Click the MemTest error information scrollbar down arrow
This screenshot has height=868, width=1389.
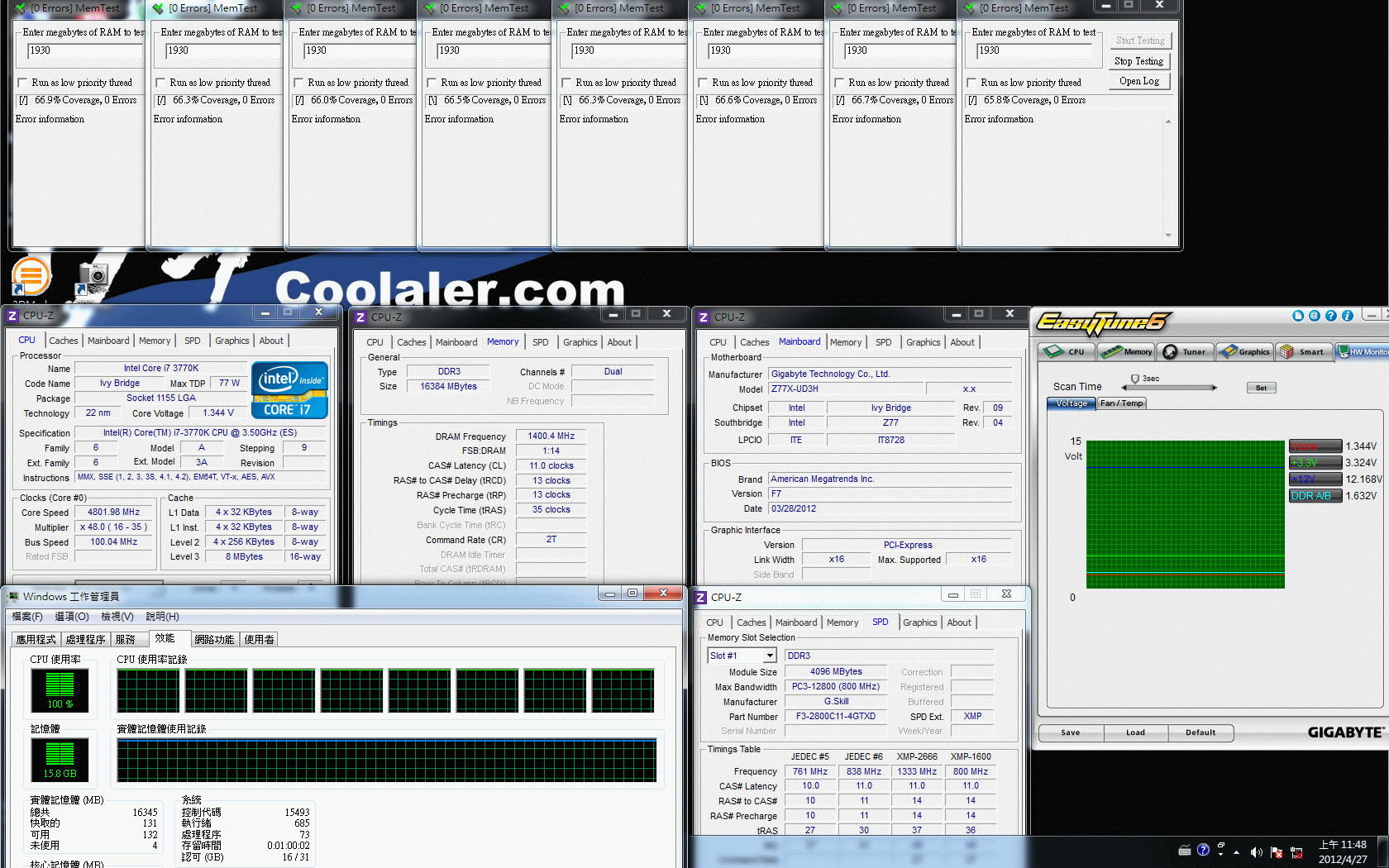1168,236
